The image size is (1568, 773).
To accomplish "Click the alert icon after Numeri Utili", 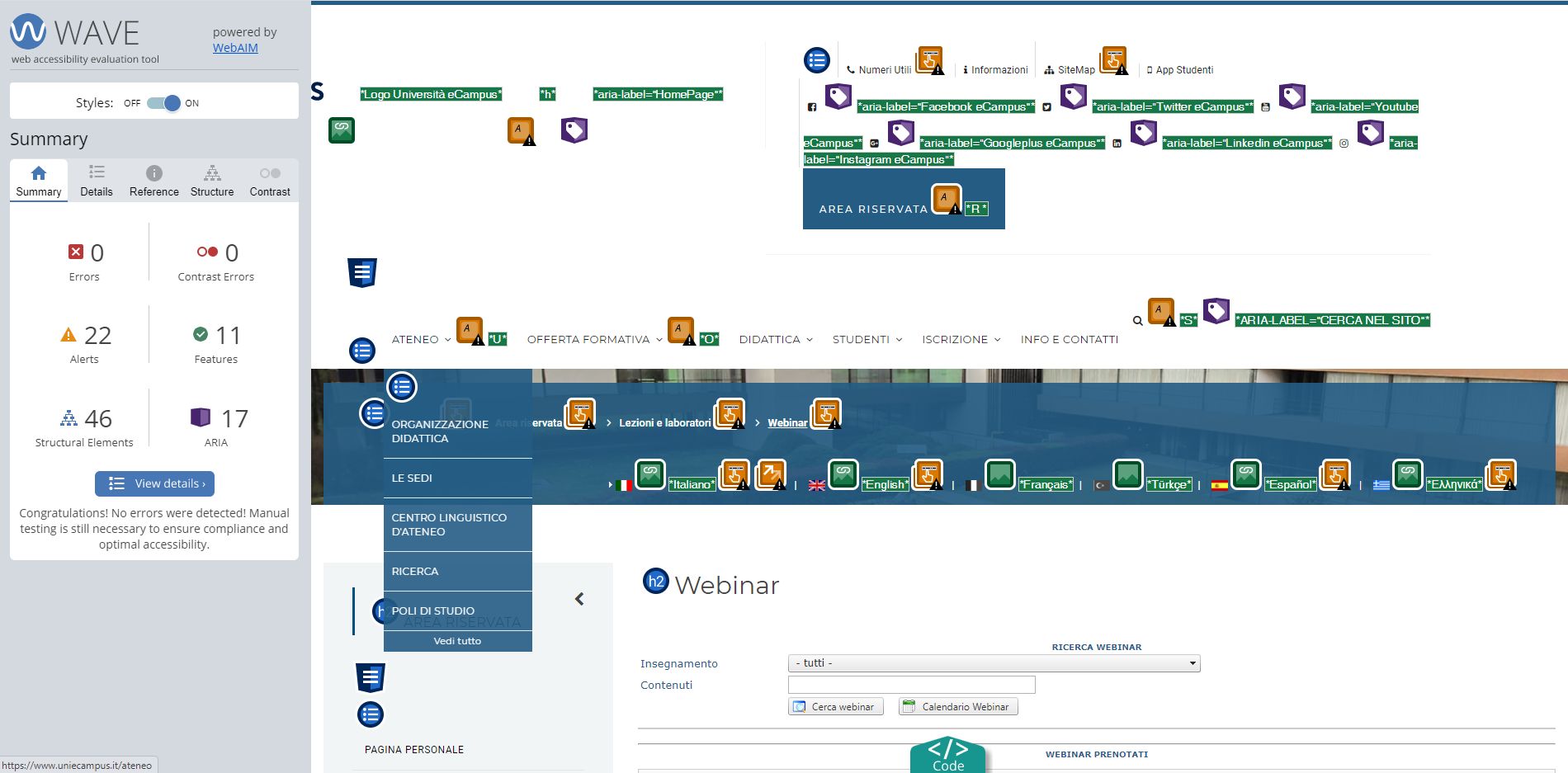I will (930, 60).
